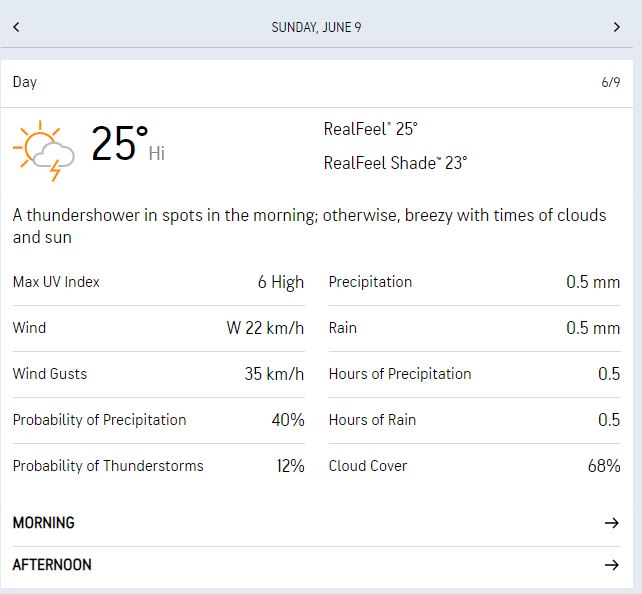Screen dimensions: 642x594
Task: Click the thundershower weather icon
Action: pos(45,151)
